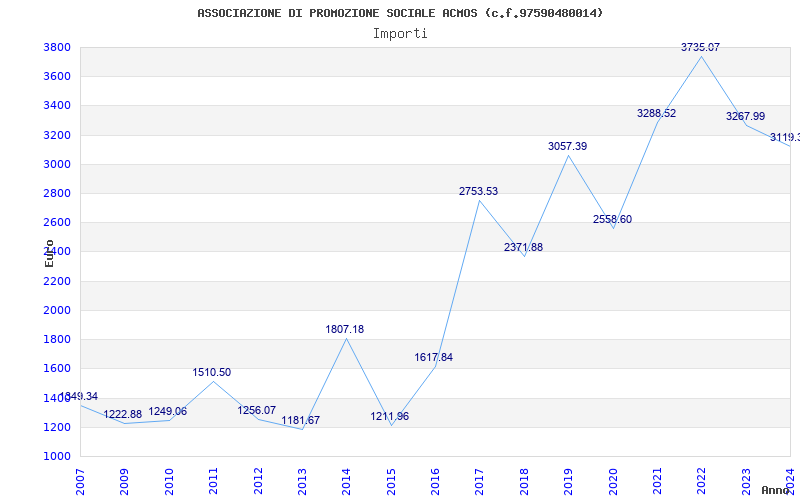Click the x-axis year 2014
Viewport: 800px width, 500px height.
[x=346, y=482]
